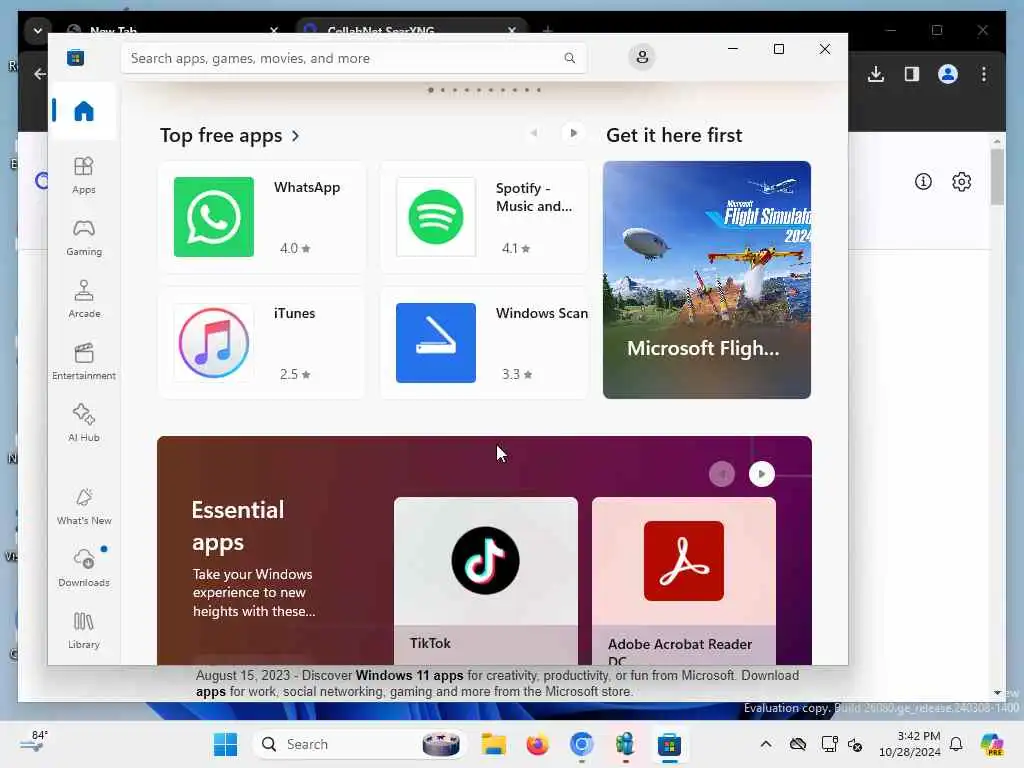Screen dimensions: 1024x768
Task: Open the notifications bell in taskbar
Action: tap(956, 744)
